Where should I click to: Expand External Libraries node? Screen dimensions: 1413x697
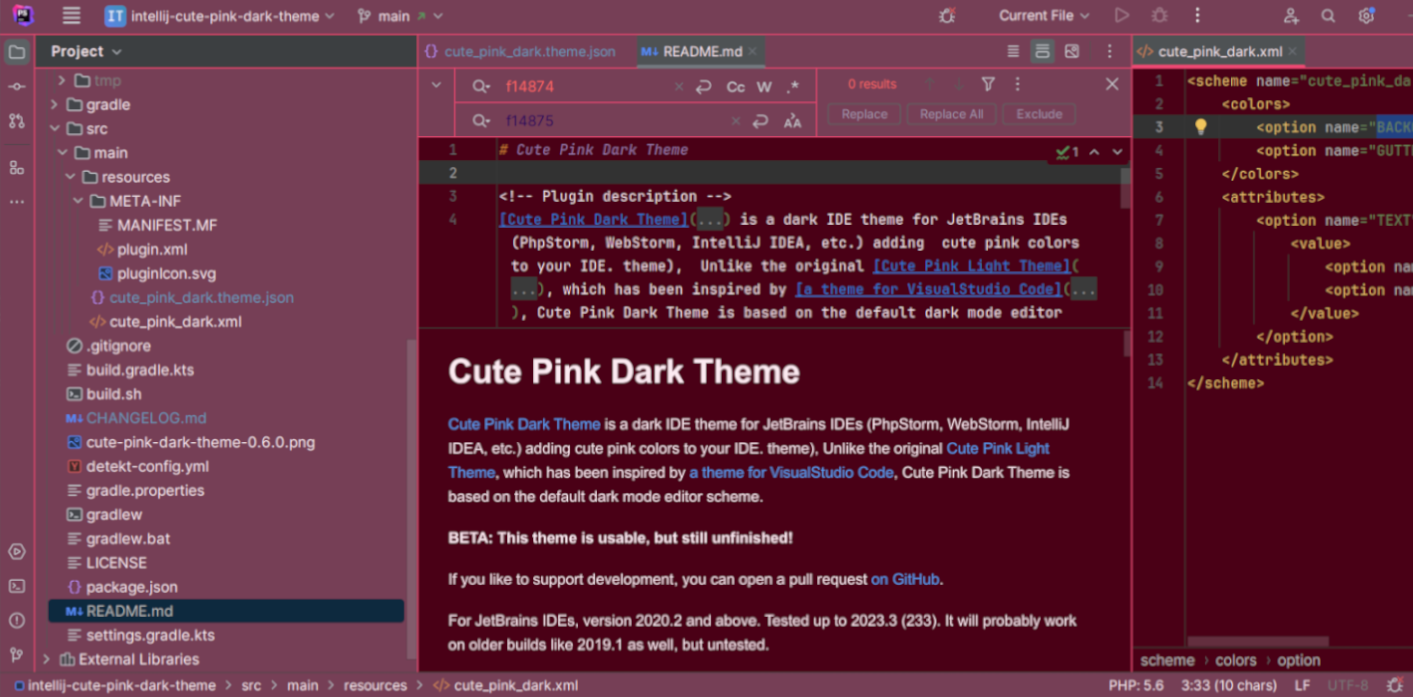[47, 659]
